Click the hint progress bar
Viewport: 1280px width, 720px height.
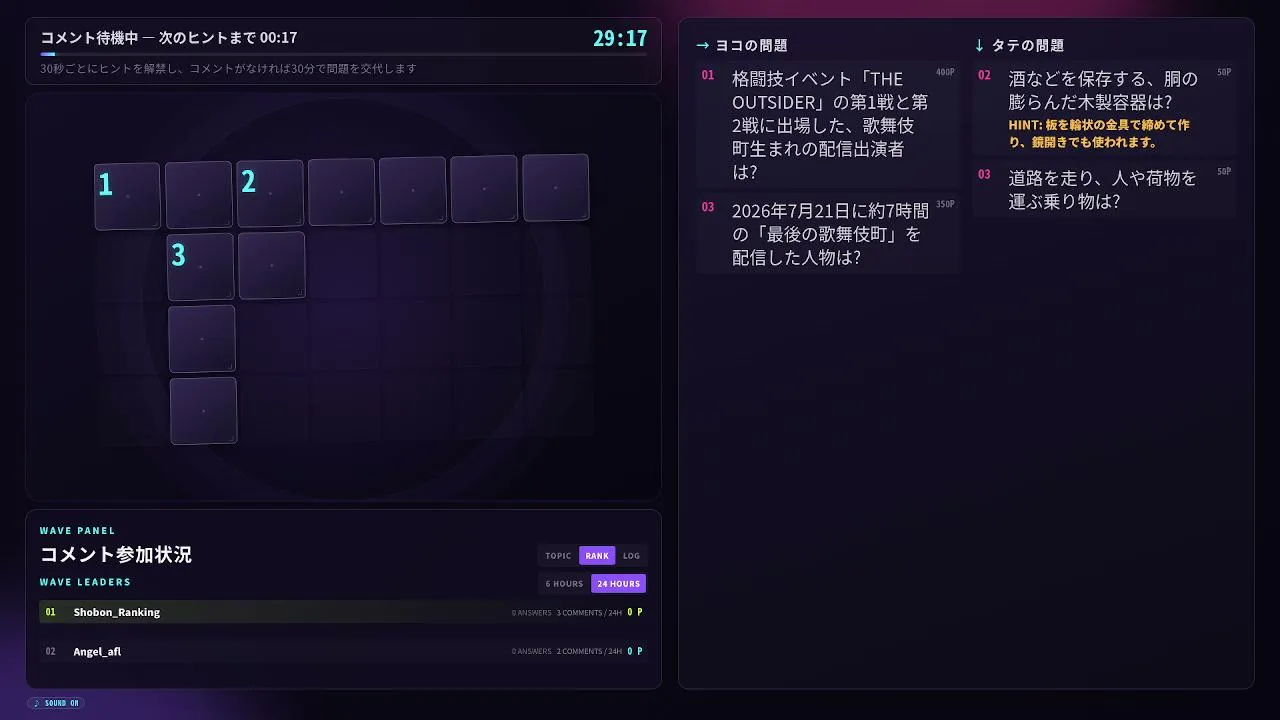(x=343, y=54)
